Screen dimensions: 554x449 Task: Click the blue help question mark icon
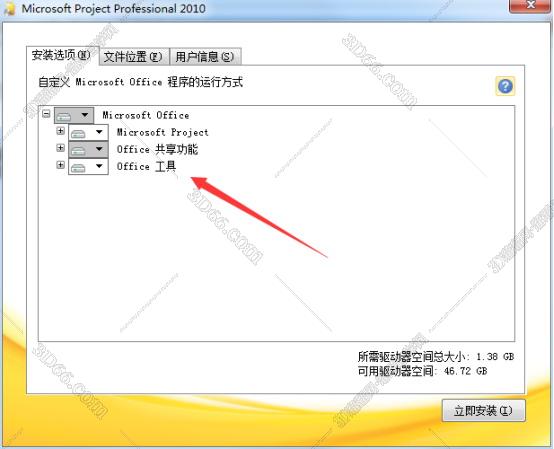point(505,86)
